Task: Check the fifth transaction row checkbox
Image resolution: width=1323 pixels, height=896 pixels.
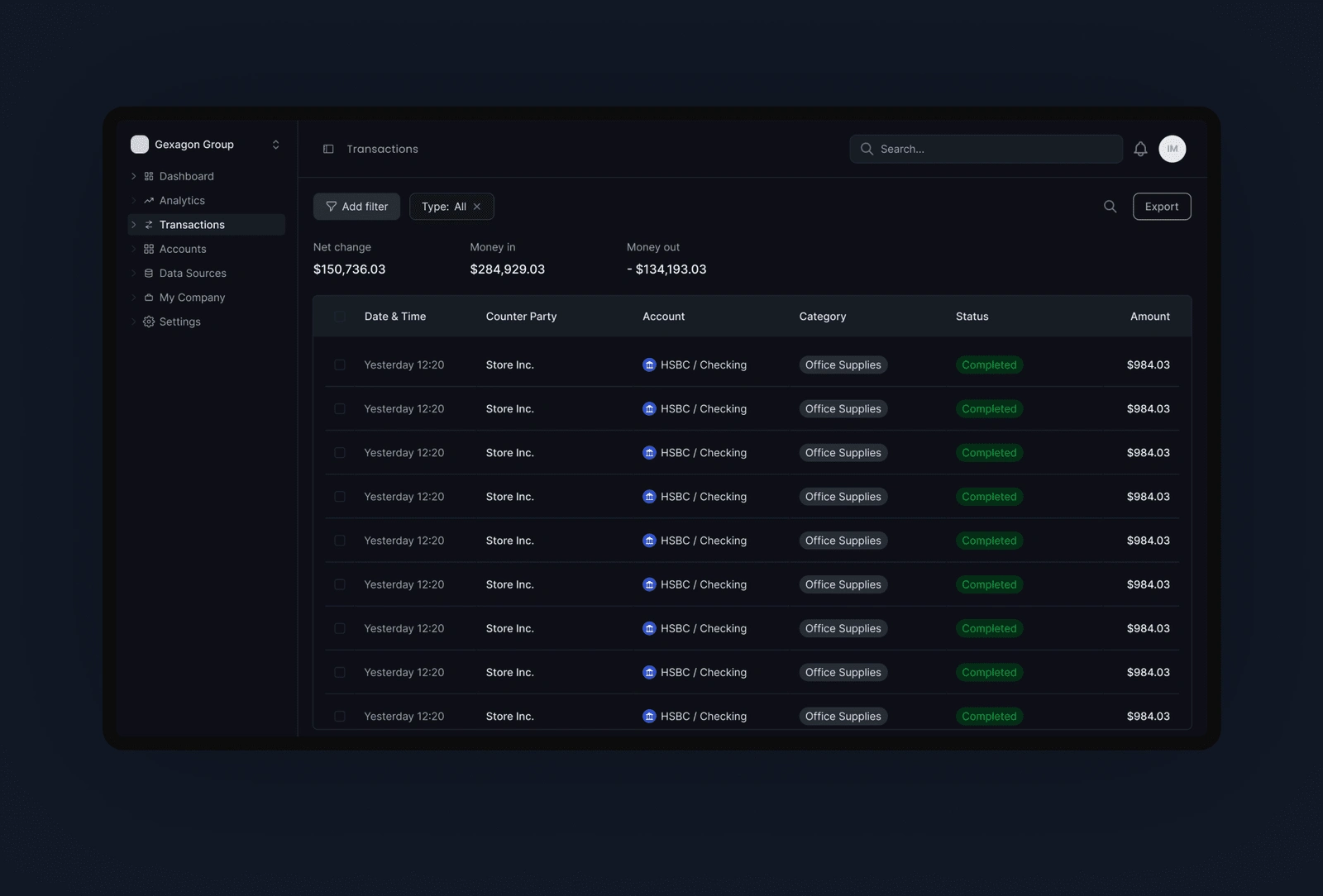Action: pyautogui.click(x=340, y=541)
